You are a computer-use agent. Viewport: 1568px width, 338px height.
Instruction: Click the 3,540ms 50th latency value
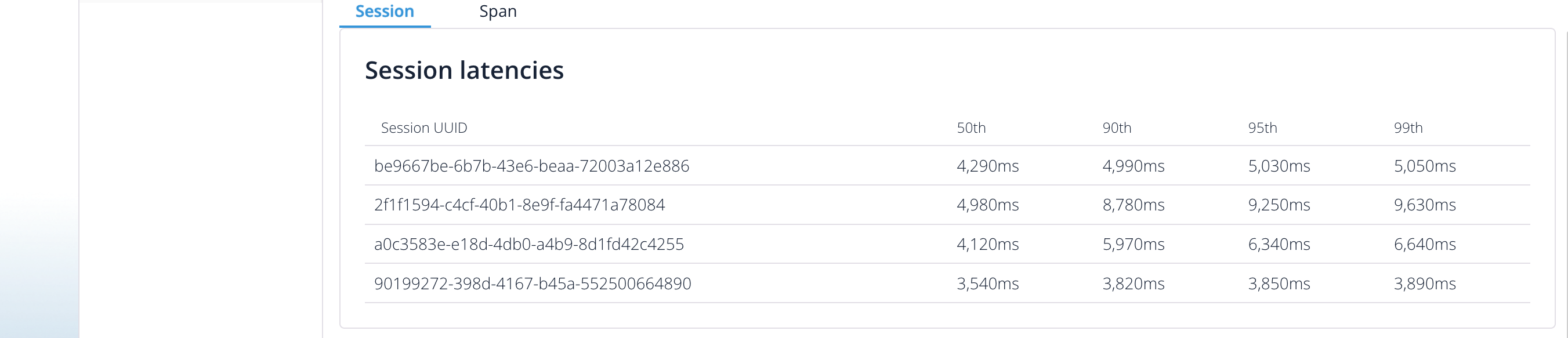[x=987, y=284]
